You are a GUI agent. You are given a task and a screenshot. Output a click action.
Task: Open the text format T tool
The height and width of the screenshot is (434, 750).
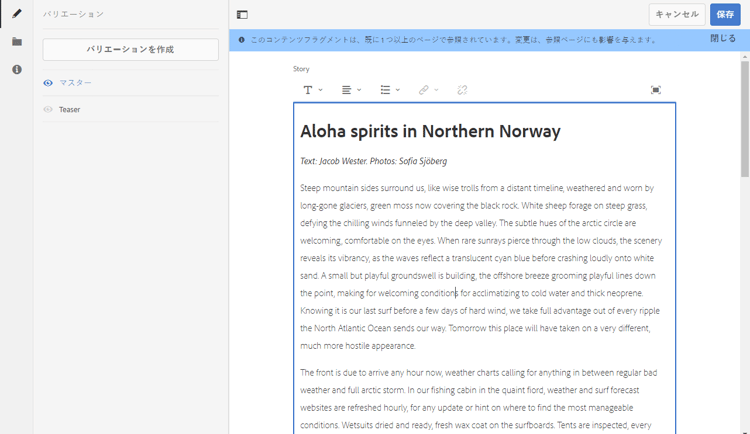tap(308, 90)
